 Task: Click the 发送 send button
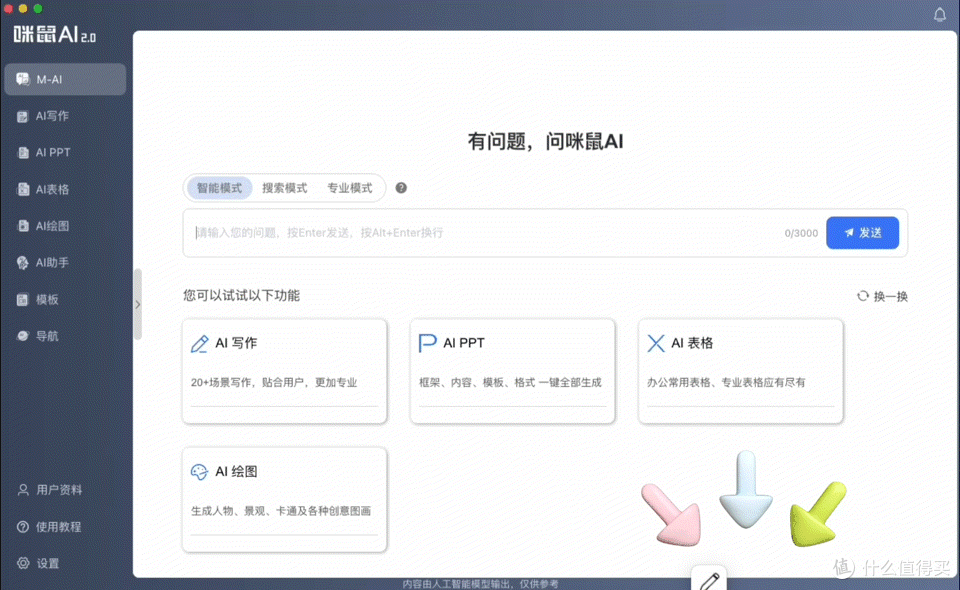tap(863, 233)
